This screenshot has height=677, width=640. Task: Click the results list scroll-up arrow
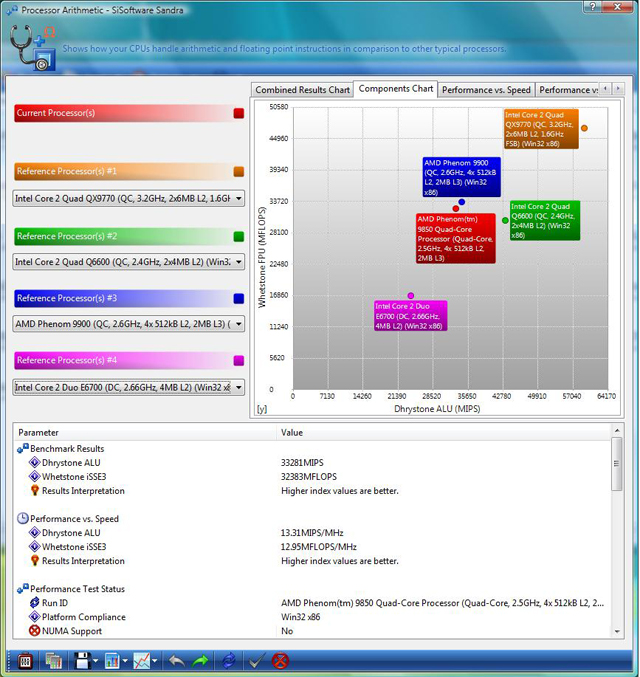617,430
